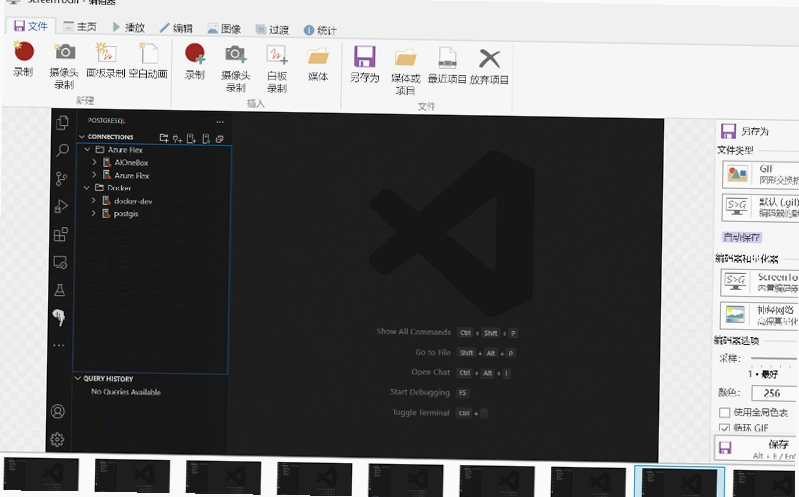Create a 空白动画 blank animation

[148, 60]
